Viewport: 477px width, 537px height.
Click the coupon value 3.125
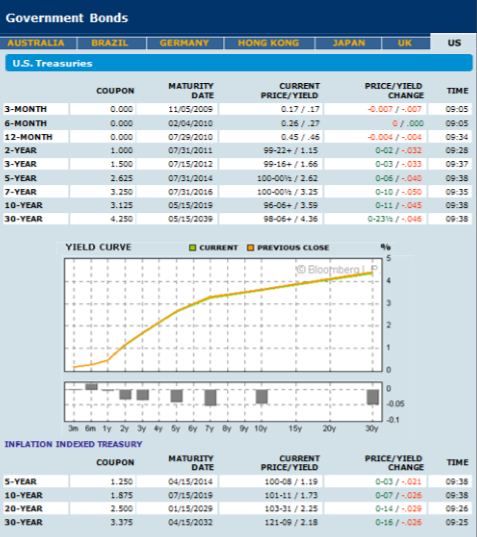pos(122,205)
